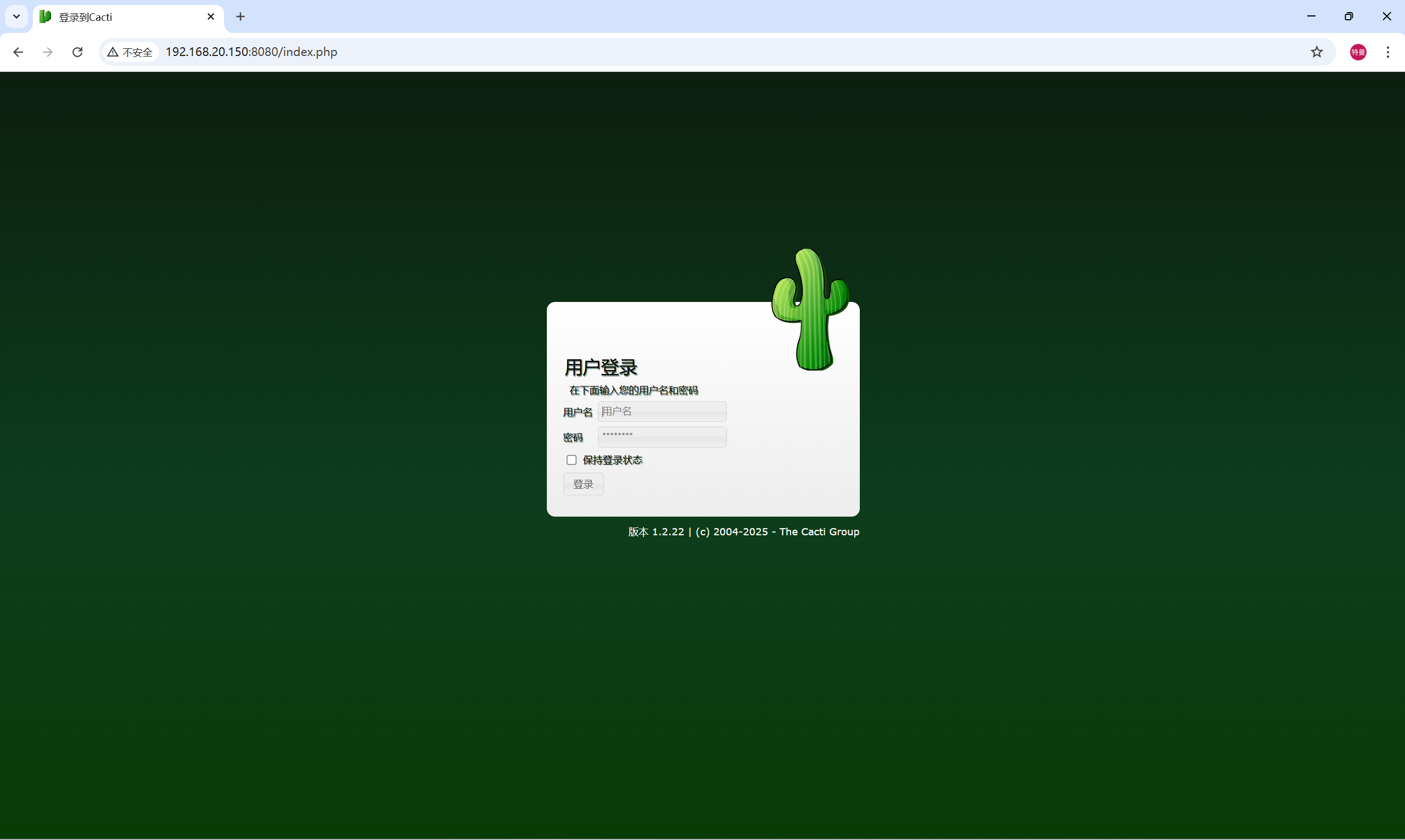Click the 密码 field label
Image resolution: width=1405 pixels, height=840 pixels.
pyautogui.click(x=572, y=438)
